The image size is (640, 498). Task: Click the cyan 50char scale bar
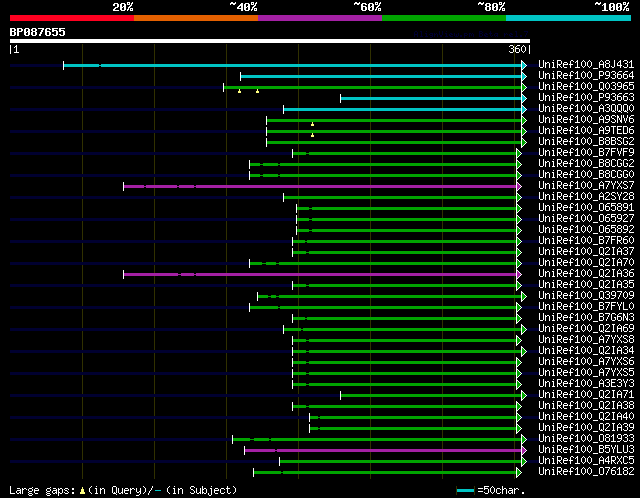tap(466, 490)
